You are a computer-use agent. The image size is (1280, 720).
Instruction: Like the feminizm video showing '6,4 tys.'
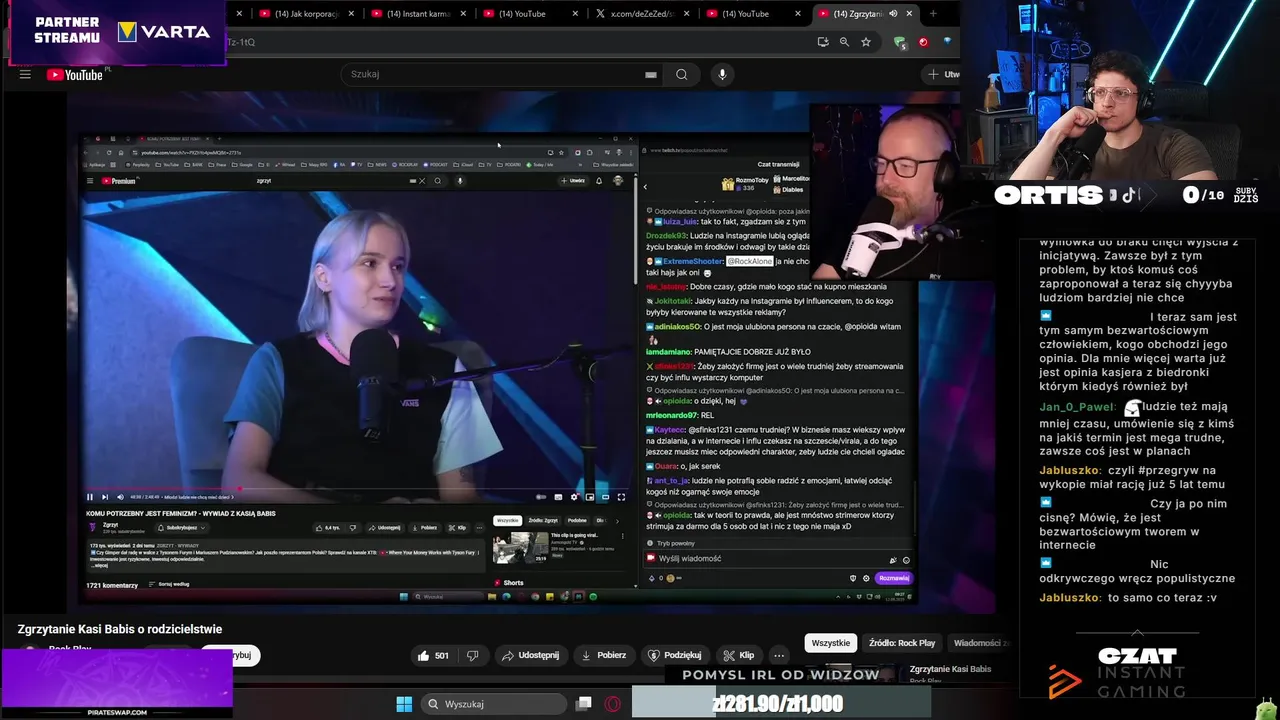click(x=328, y=528)
